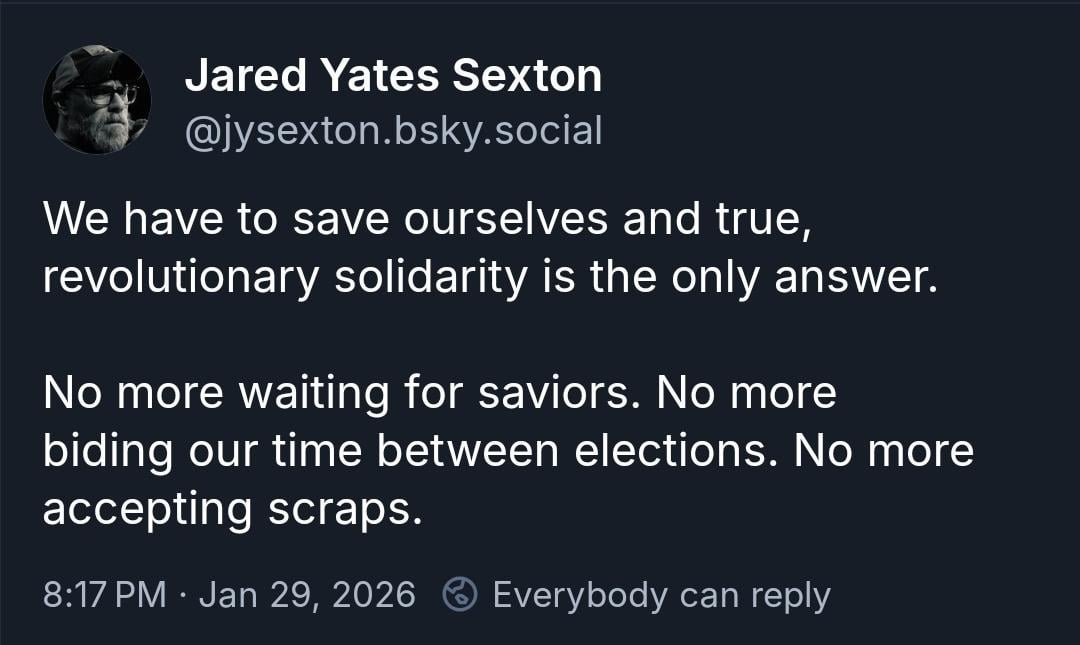Screen dimensions: 1080x645
Task: Open the @jysexton.bsky.social handle
Action: [x=393, y=129]
